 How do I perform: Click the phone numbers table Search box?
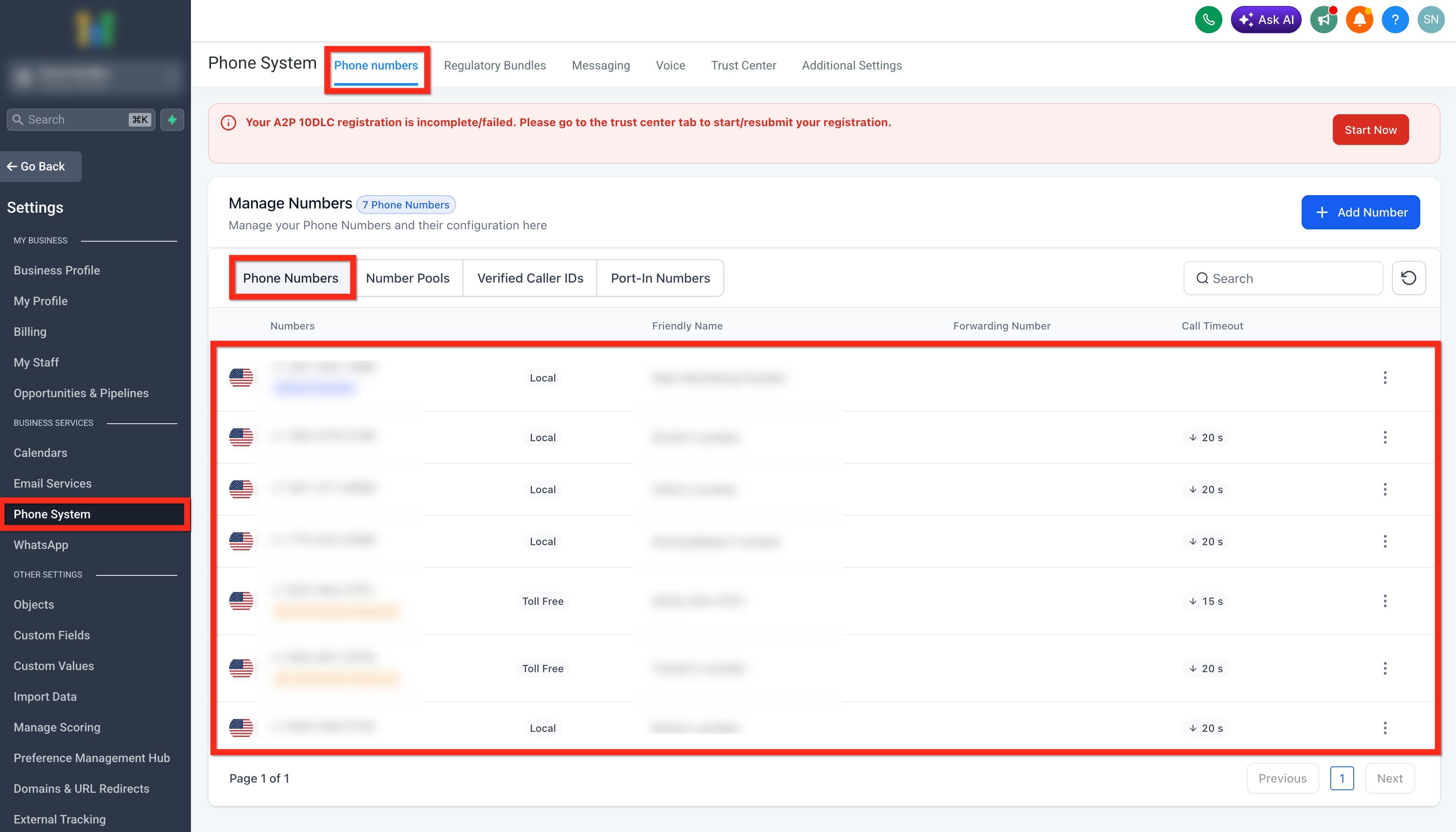pos(1283,278)
